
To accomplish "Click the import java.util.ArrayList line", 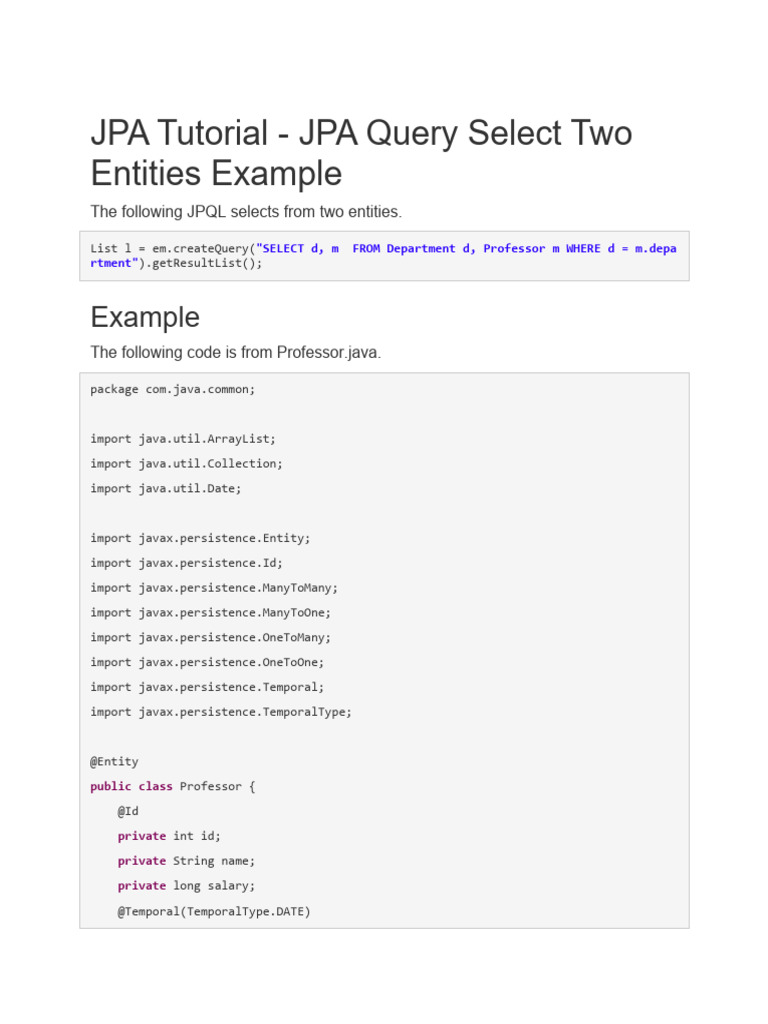I will (183, 438).
